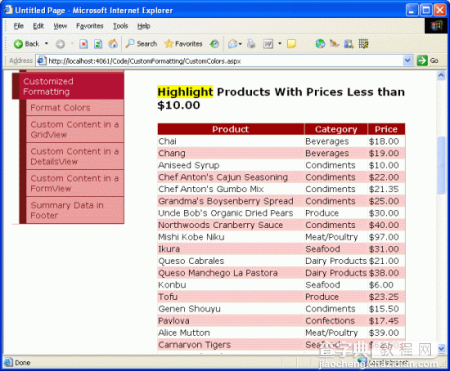
Task: Expand the Back button history dropdown arrow
Action: pyautogui.click(x=46, y=44)
